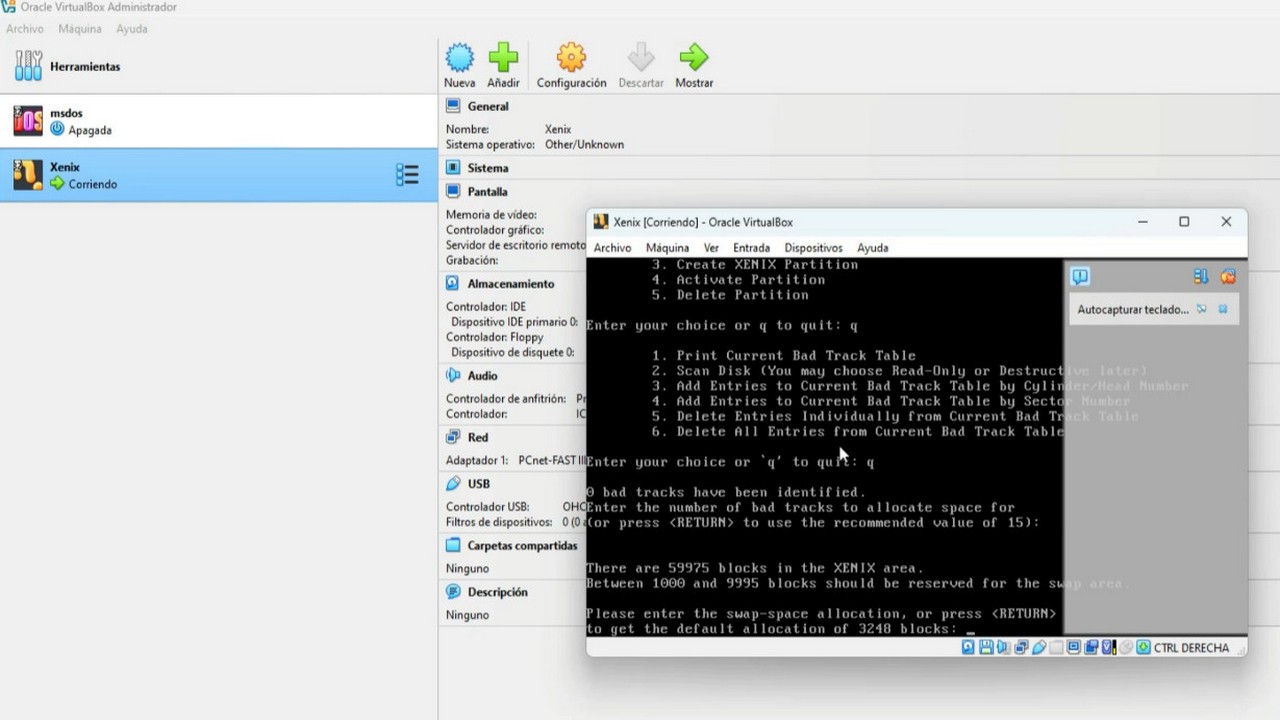Collapse the General section
The width and height of the screenshot is (1280, 720).
[488, 106]
